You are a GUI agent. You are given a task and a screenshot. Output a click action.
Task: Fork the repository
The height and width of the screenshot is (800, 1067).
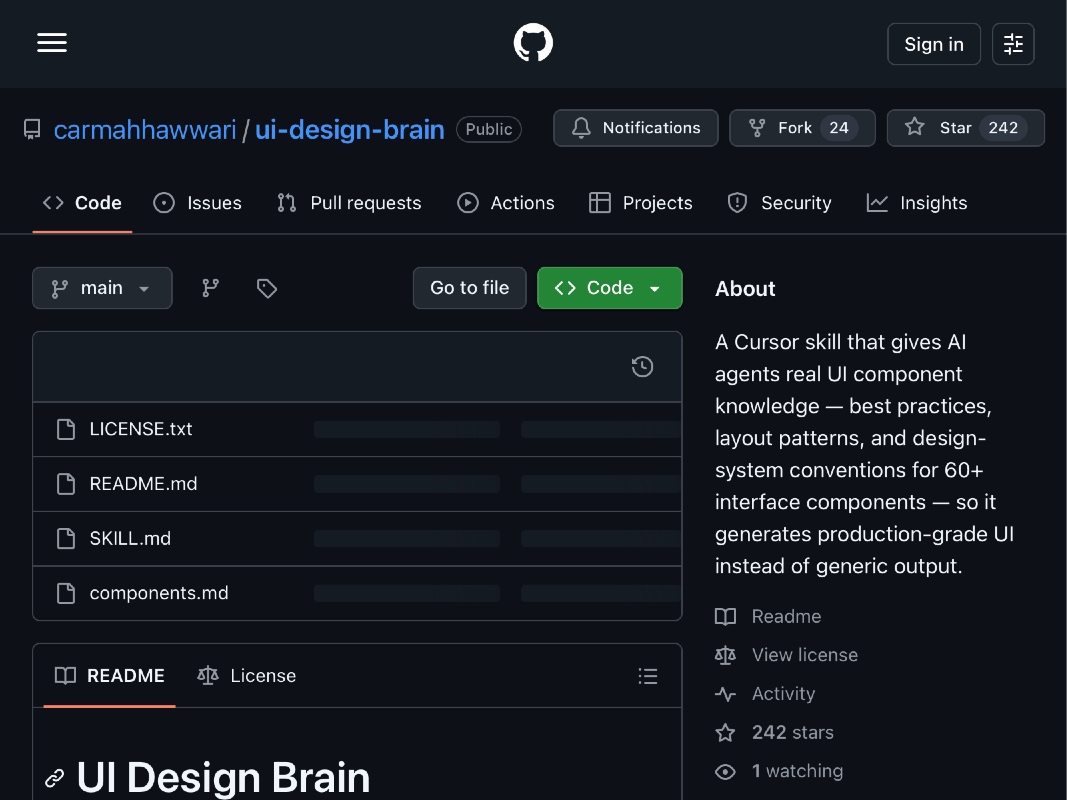[x=802, y=128]
